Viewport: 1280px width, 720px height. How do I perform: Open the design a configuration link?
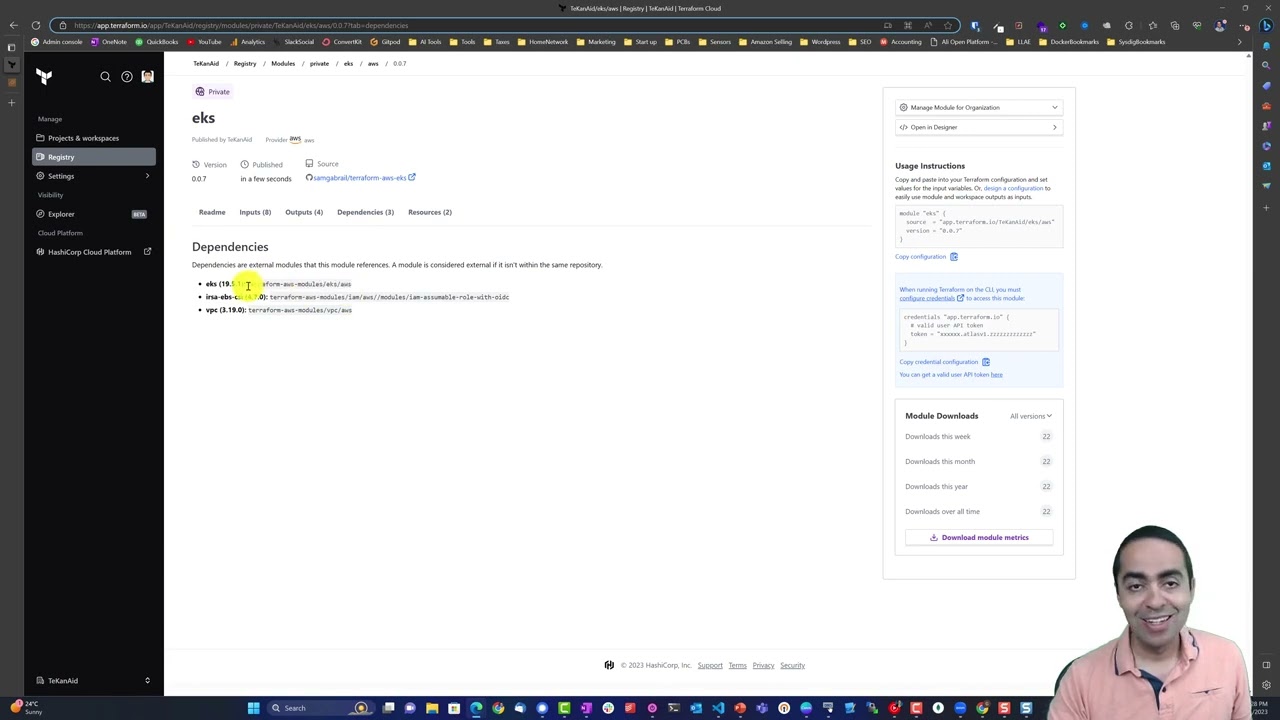pyautogui.click(x=1013, y=188)
